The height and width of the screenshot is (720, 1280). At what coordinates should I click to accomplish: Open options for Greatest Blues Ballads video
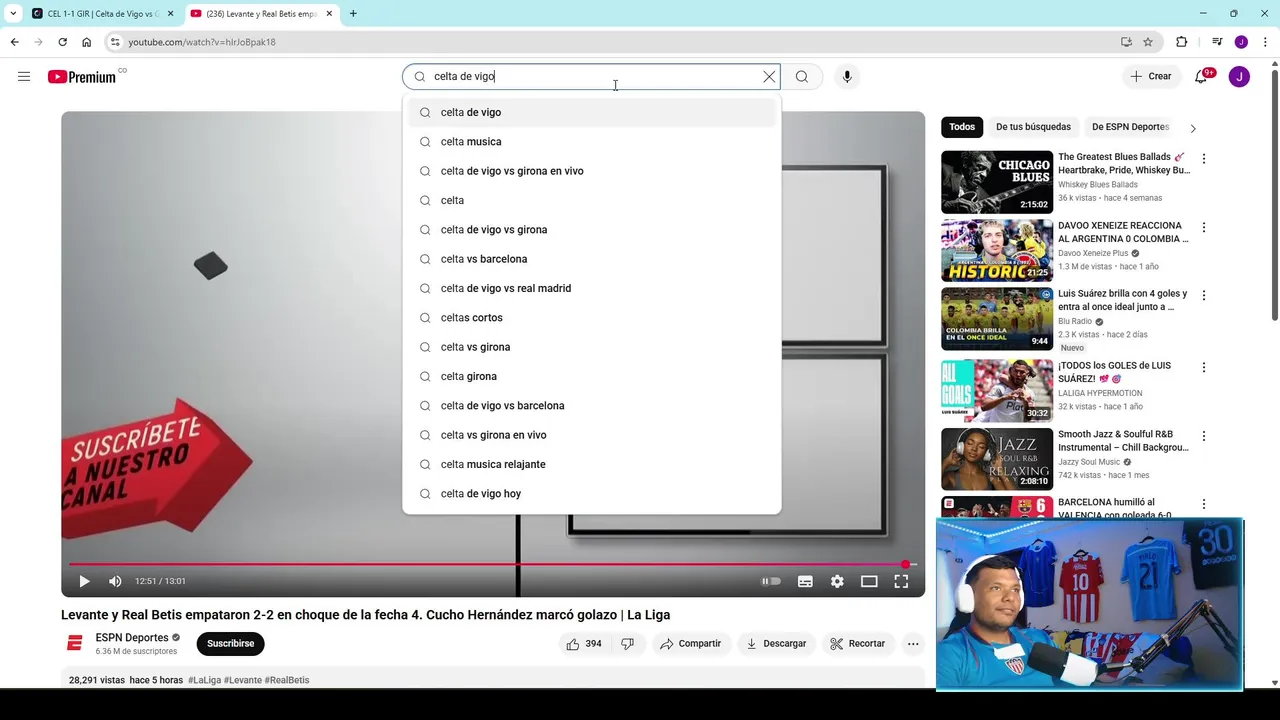pyautogui.click(x=1204, y=159)
